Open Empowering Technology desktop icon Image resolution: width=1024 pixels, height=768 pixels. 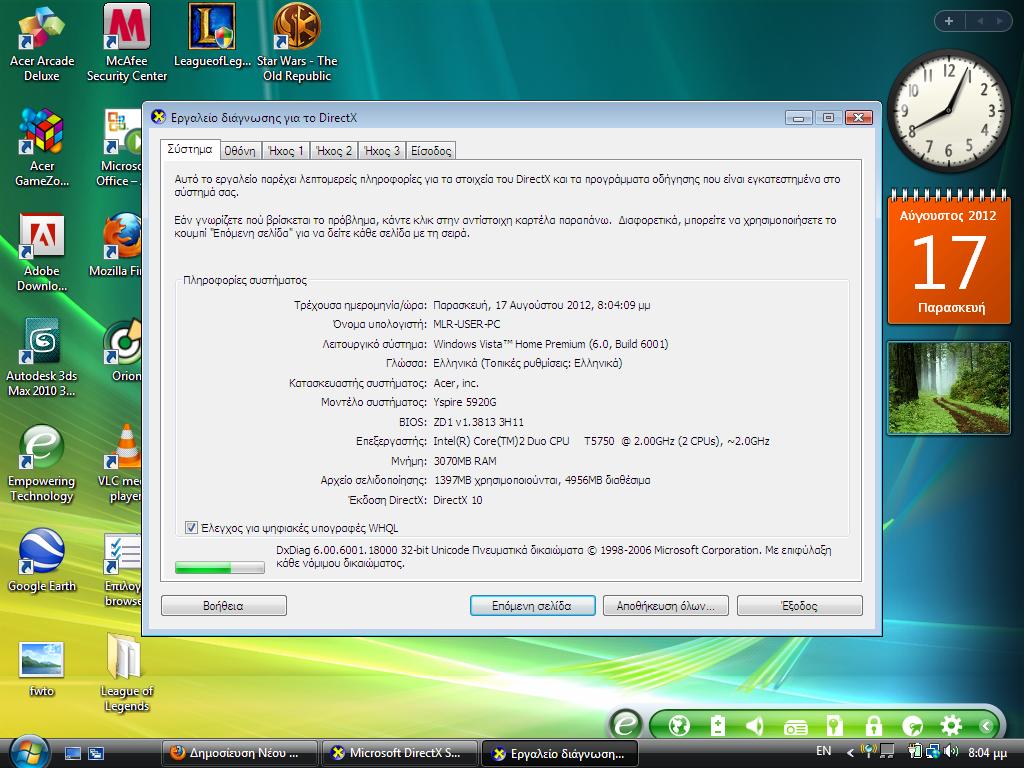(42, 464)
